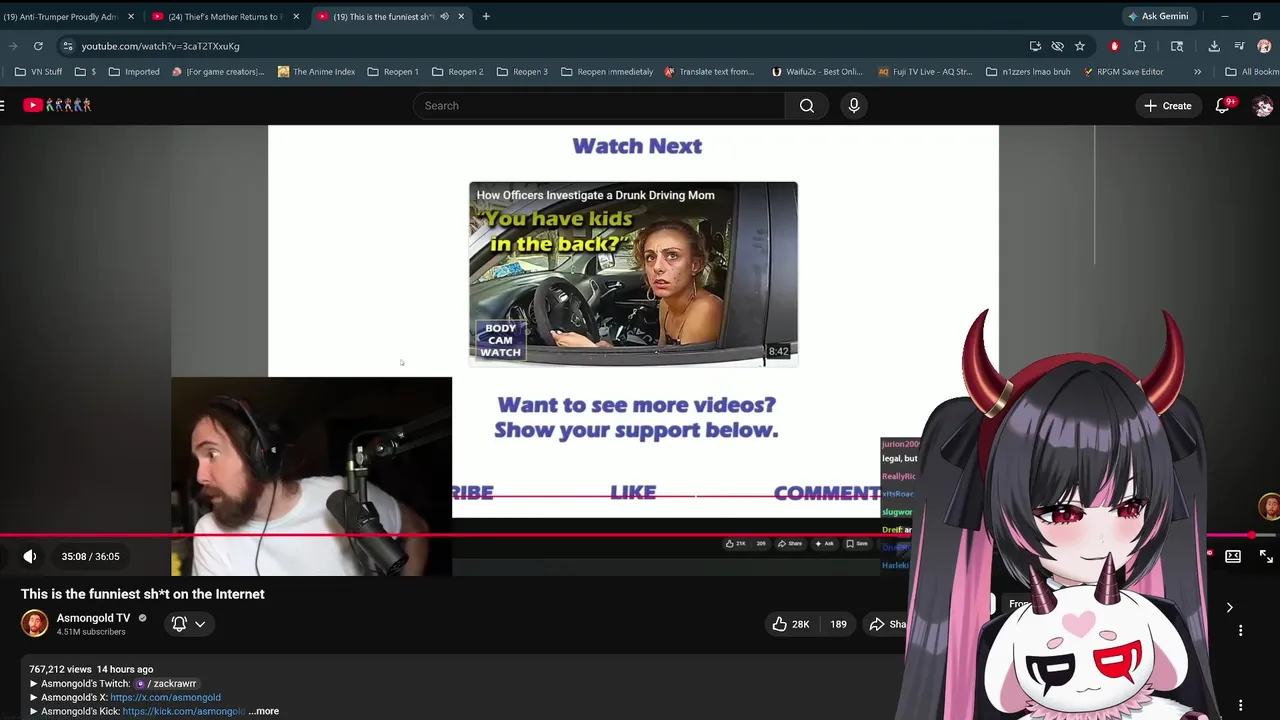Open the x.com/asmongold link

coord(165,697)
